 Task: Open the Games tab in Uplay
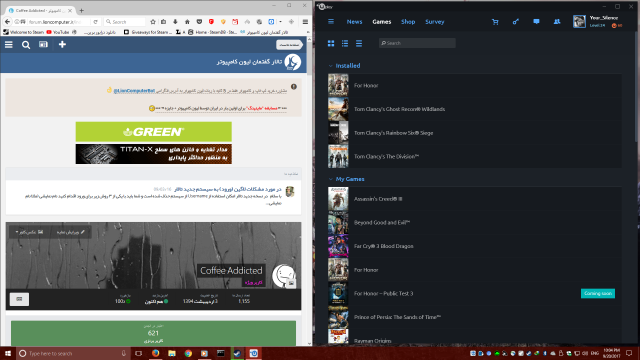(382, 22)
